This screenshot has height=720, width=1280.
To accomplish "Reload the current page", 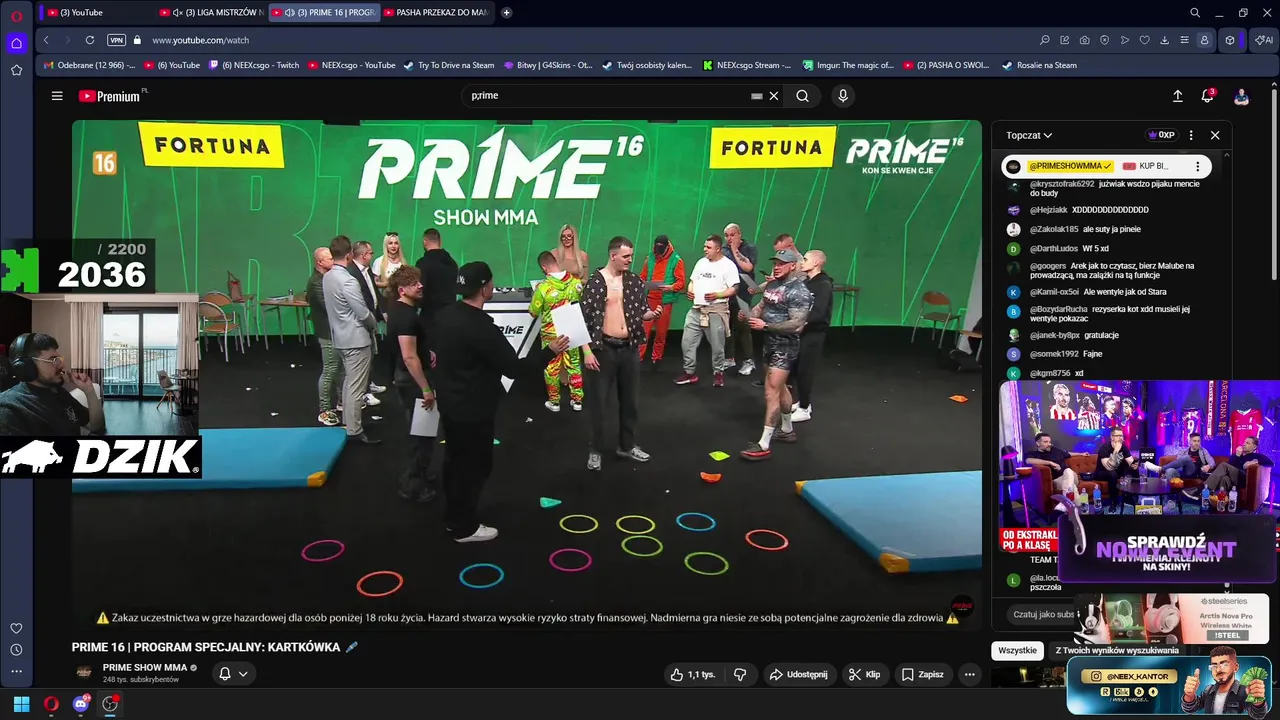I will coord(90,40).
